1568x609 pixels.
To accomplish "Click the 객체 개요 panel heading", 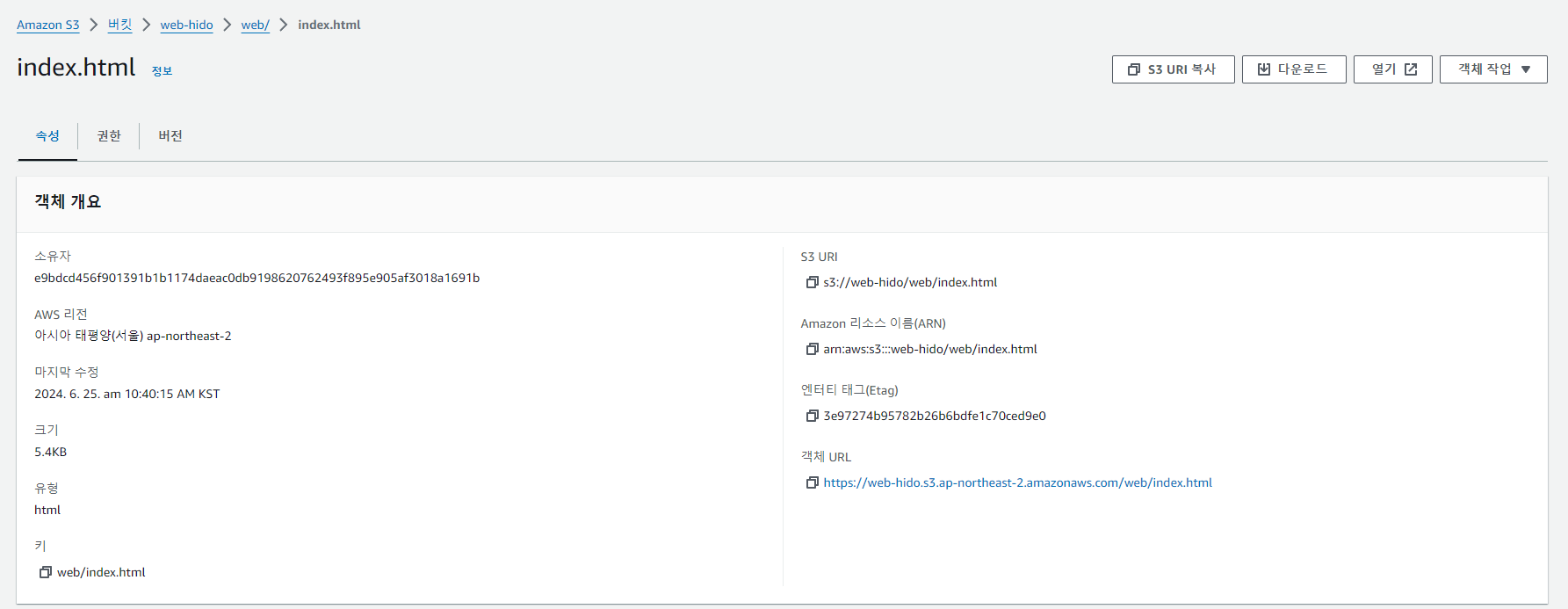I will point(68,202).
